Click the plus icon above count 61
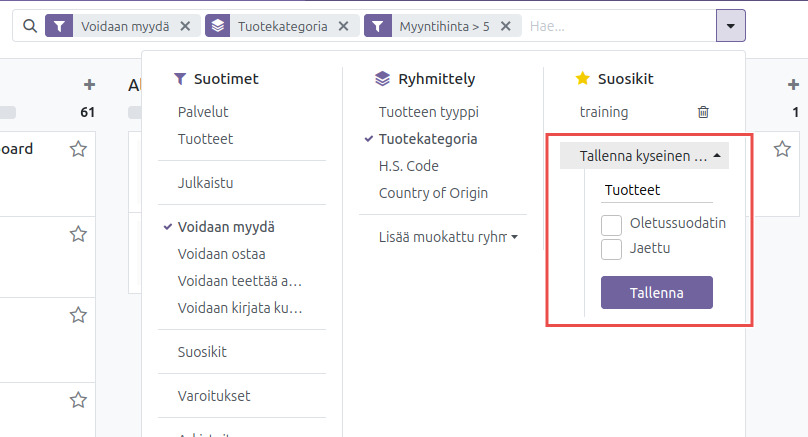 [x=89, y=85]
